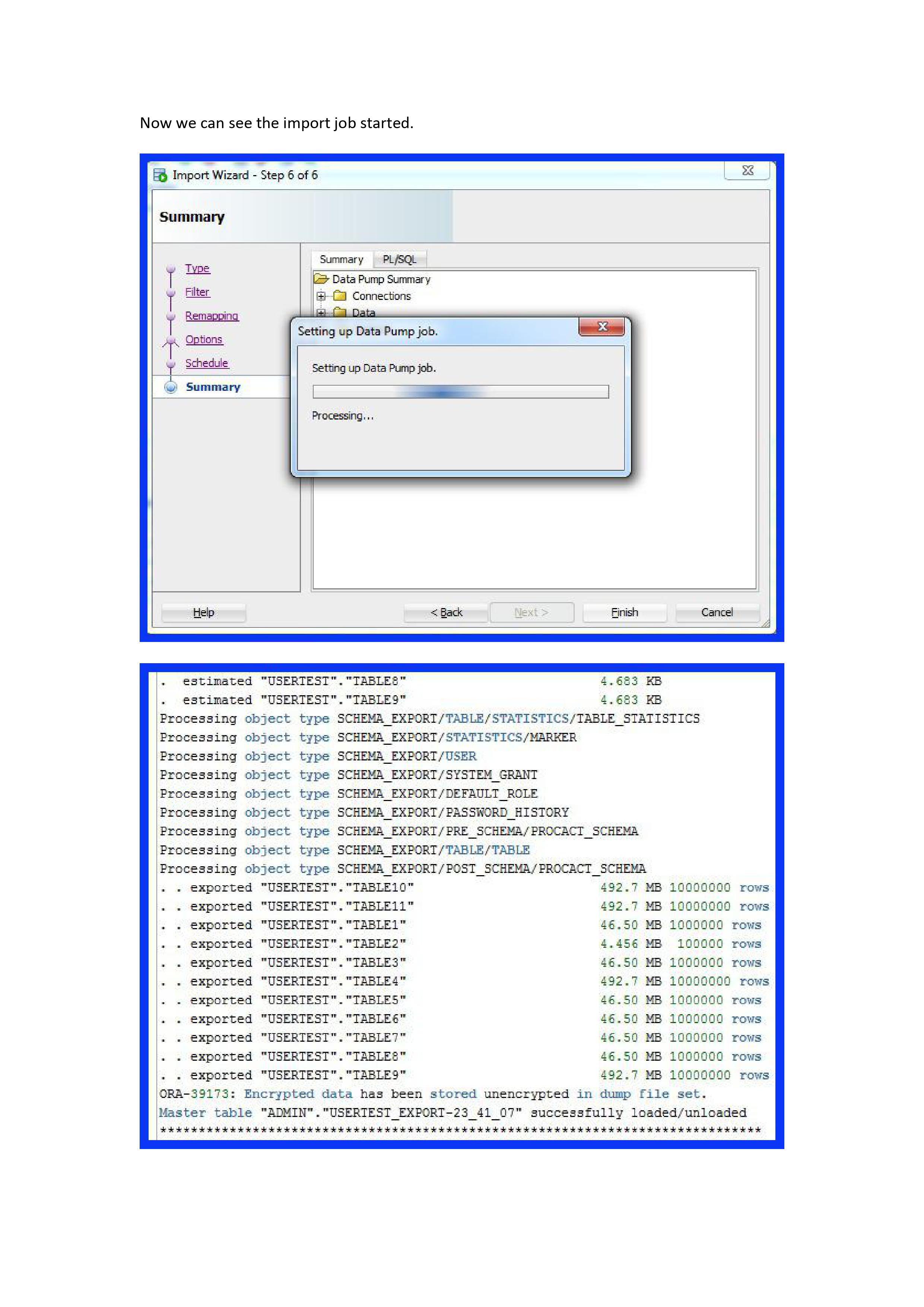
Task: Click the Back button
Action: pyautogui.click(x=446, y=613)
